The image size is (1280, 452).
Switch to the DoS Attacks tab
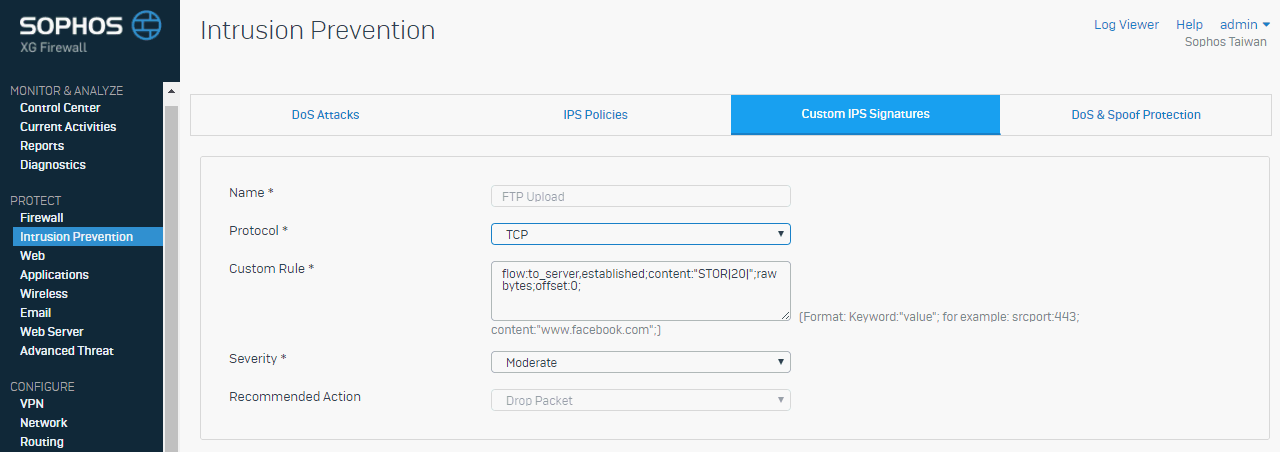pyautogui.click(x=325, y=115)
